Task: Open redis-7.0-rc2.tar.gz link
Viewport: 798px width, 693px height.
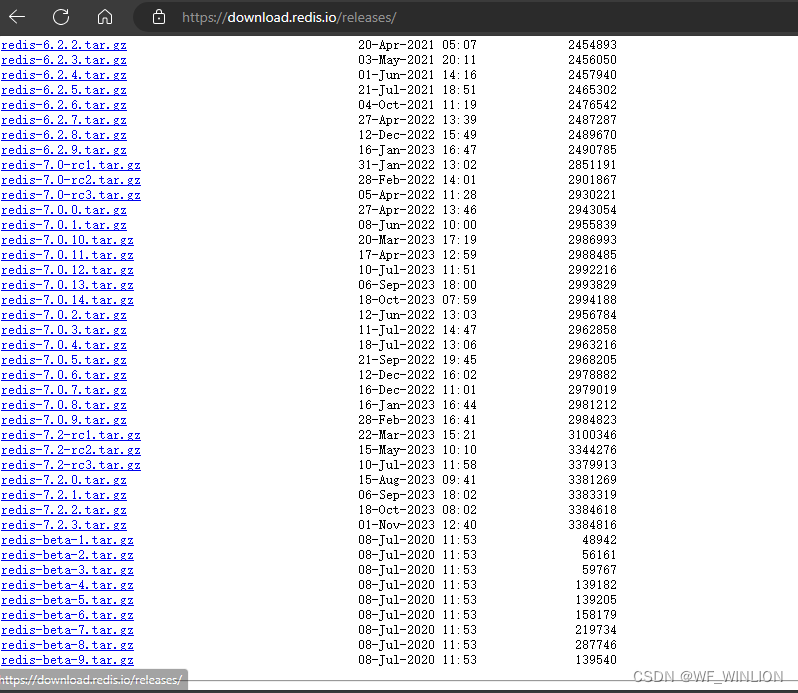Action: pos(71,180)
